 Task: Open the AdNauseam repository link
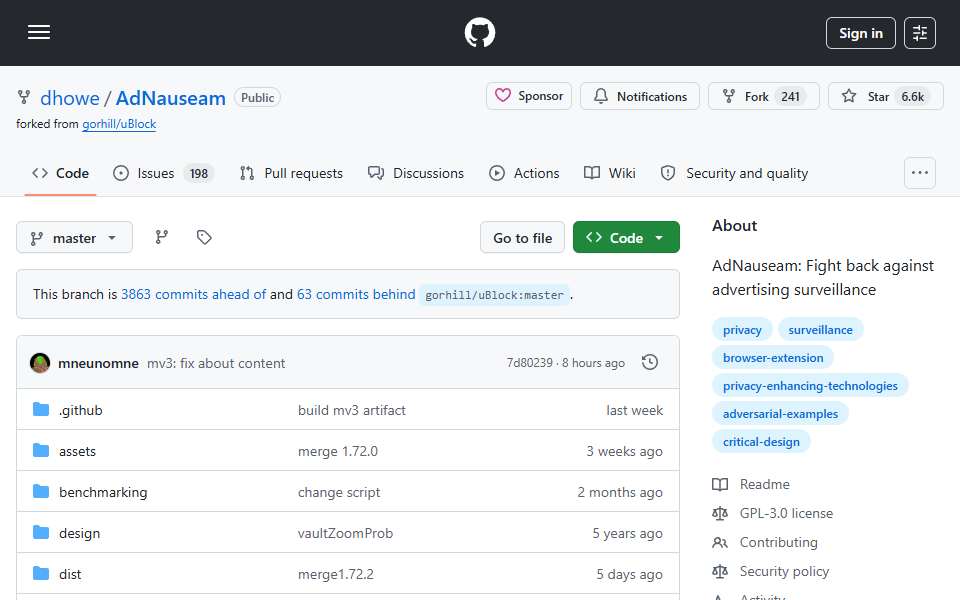coord(171,98)
